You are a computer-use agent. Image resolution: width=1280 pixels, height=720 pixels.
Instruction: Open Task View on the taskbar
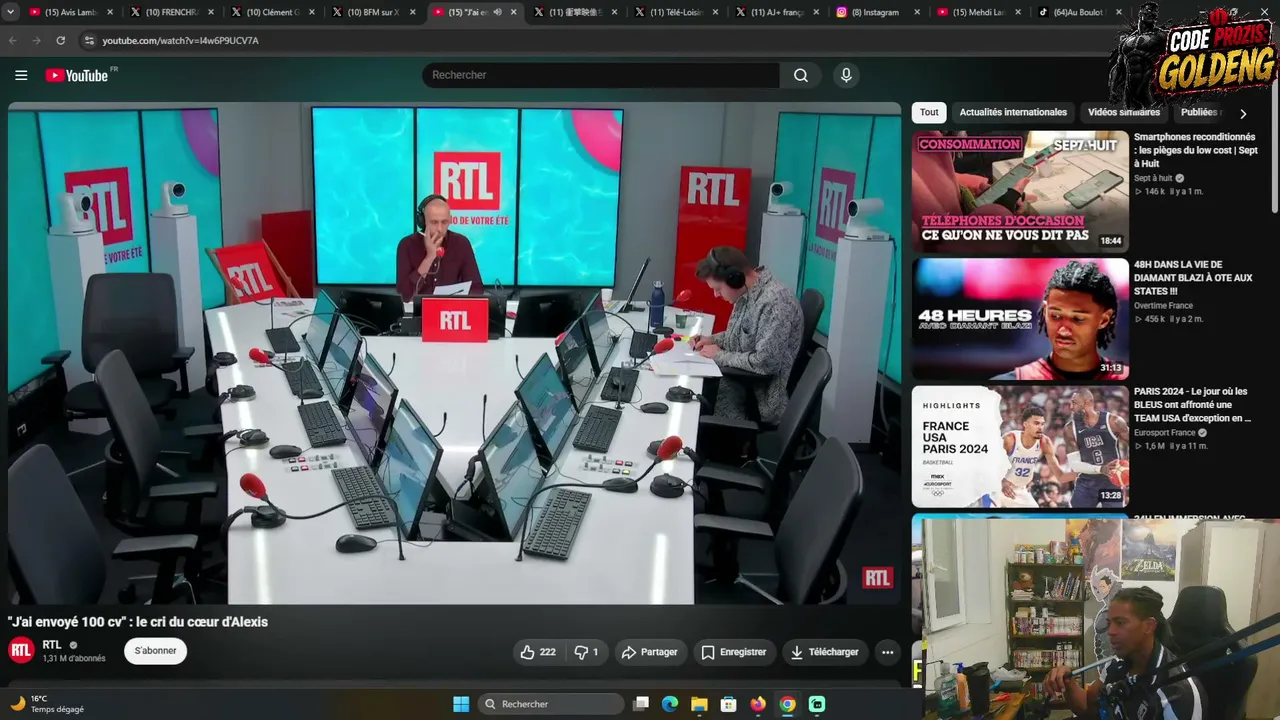point(641,704)
